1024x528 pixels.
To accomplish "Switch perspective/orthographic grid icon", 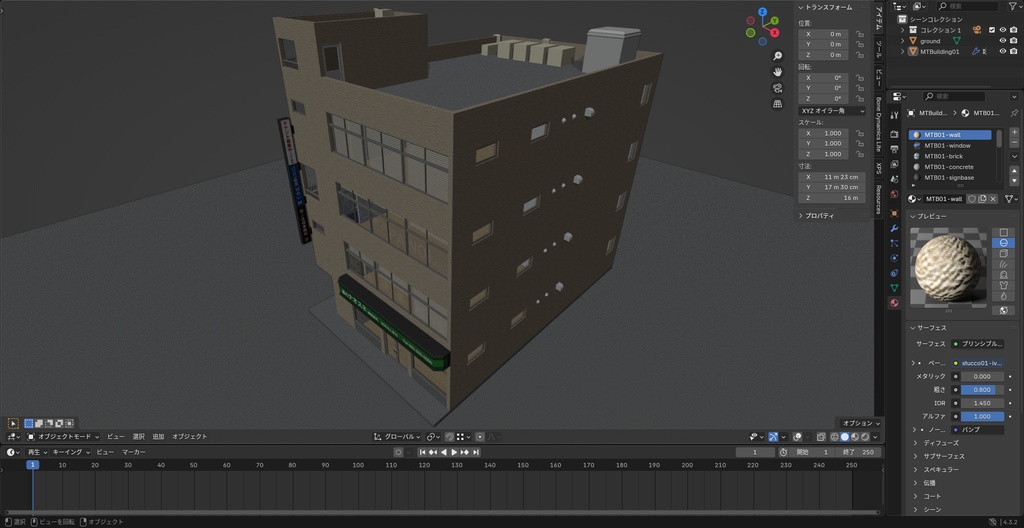I will (x=777, y=104).
